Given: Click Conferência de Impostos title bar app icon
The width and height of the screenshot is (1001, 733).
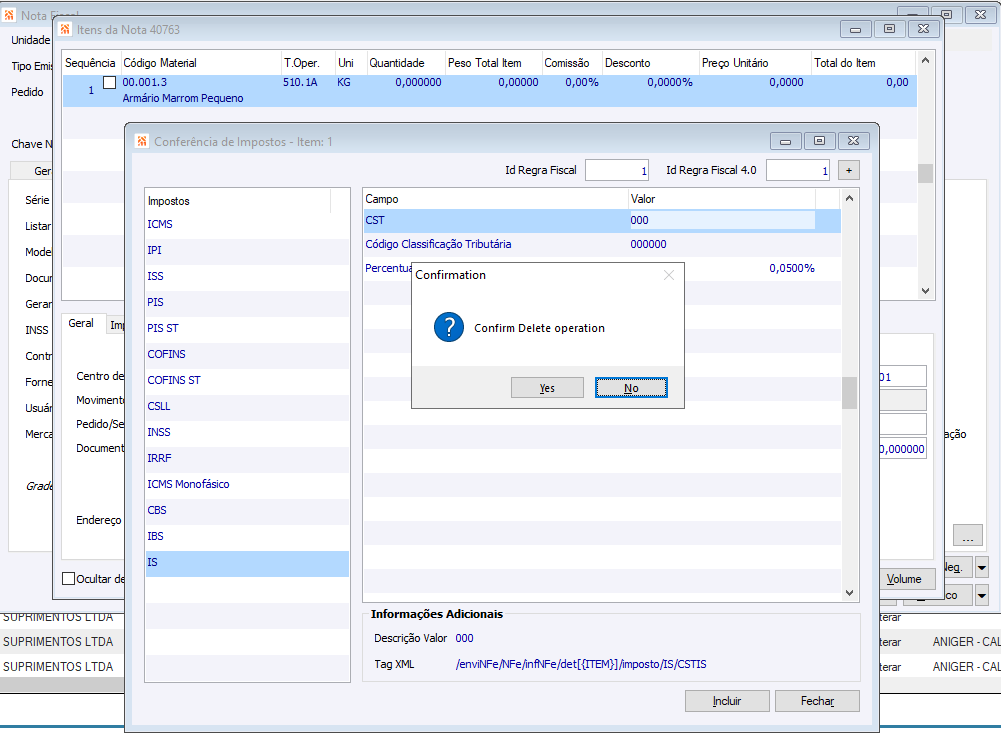Looking at the screenshot, I should 142,141.
